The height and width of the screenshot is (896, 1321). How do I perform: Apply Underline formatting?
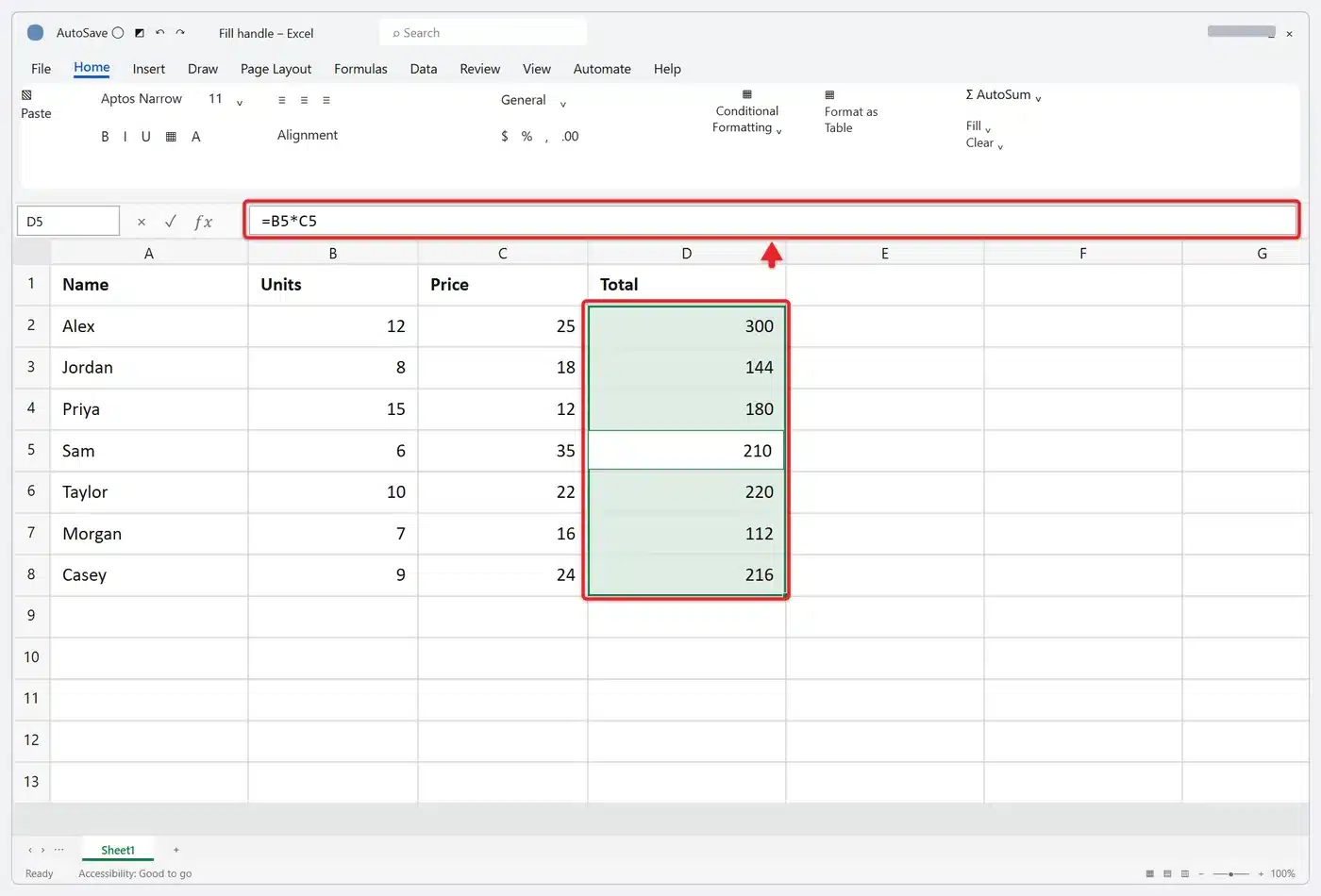[145, 137]
